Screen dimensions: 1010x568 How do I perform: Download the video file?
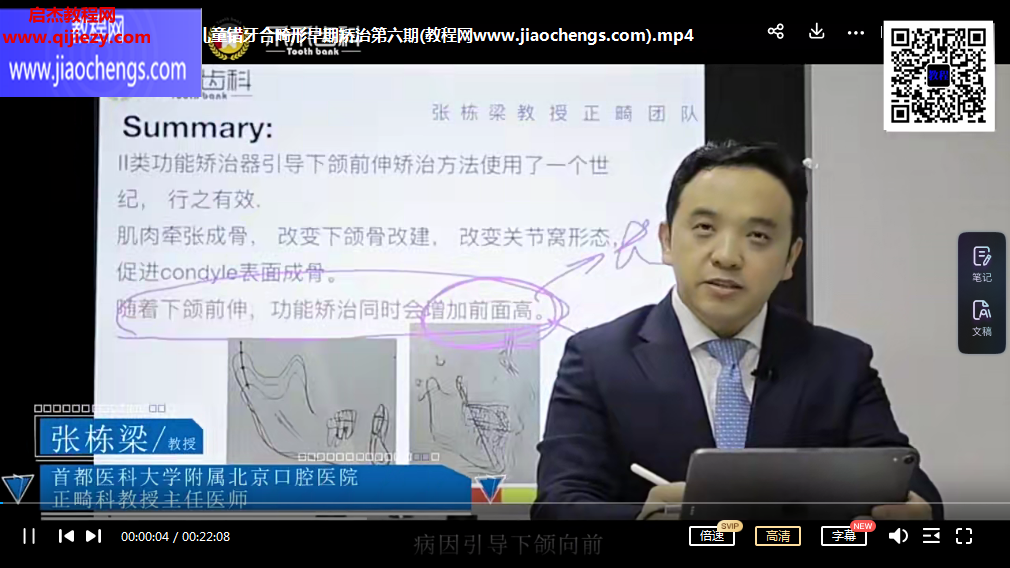click(816, 32)
